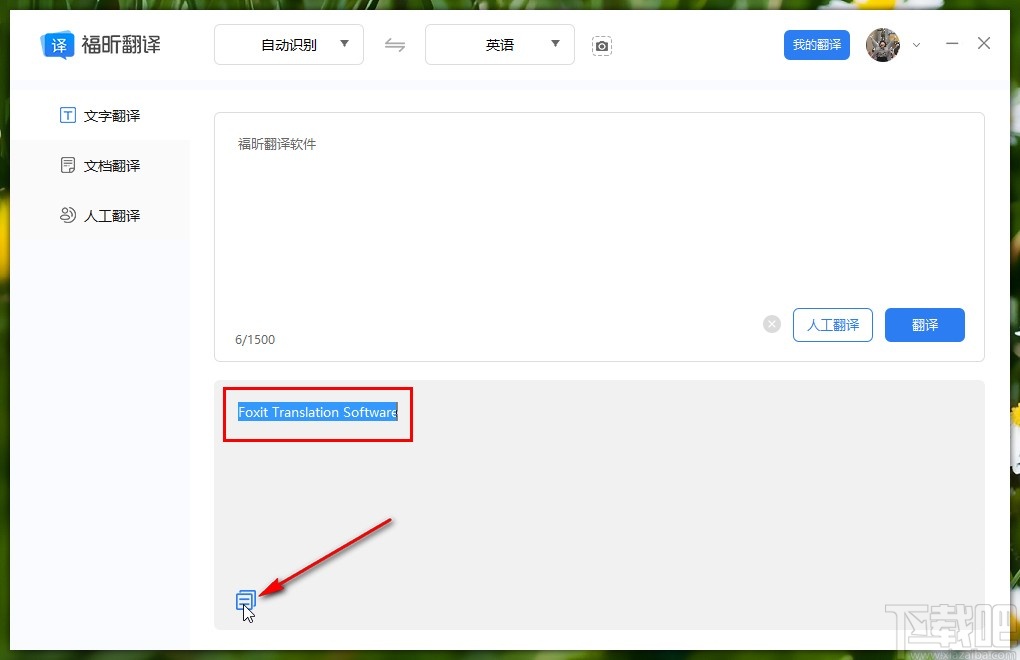The width and height of the screenshot is (1020, 660).
Task: Open the source language dropdown 自动识别
Action: point(289,45)
